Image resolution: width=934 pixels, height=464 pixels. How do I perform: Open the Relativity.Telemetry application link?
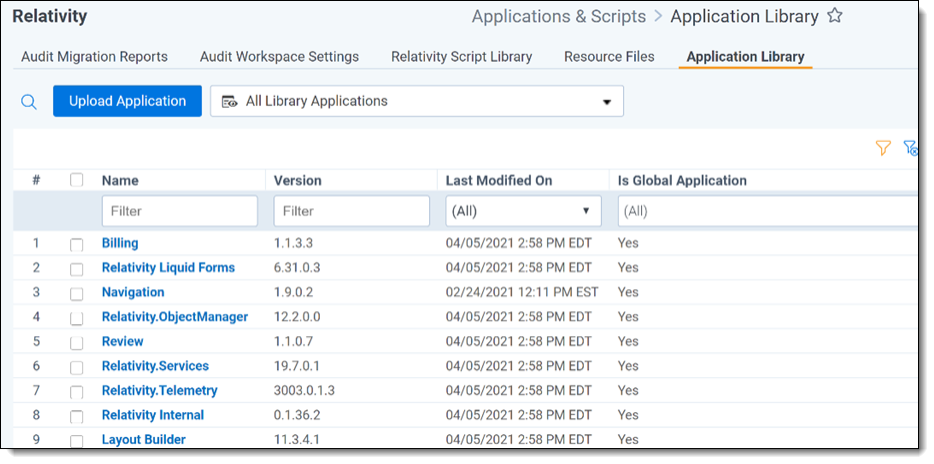159,391
